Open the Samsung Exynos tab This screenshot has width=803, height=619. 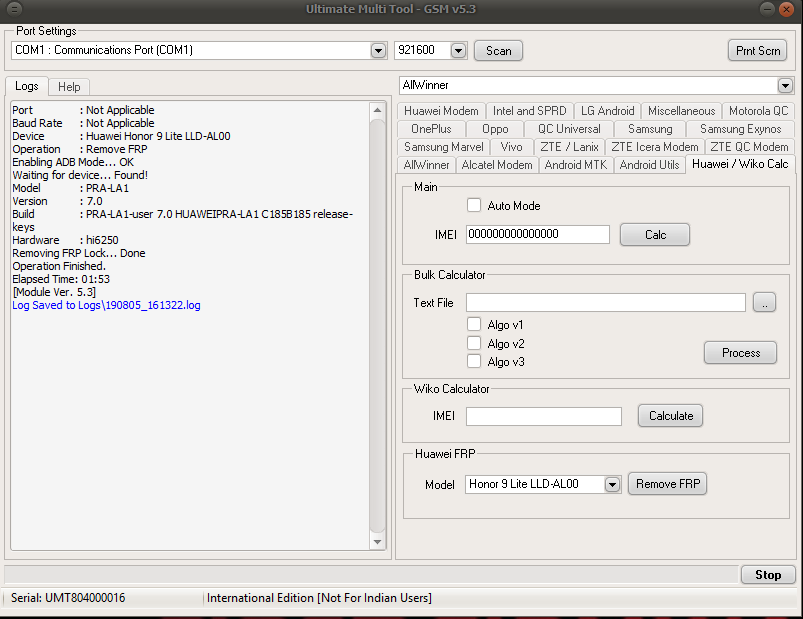coord(740,129)
